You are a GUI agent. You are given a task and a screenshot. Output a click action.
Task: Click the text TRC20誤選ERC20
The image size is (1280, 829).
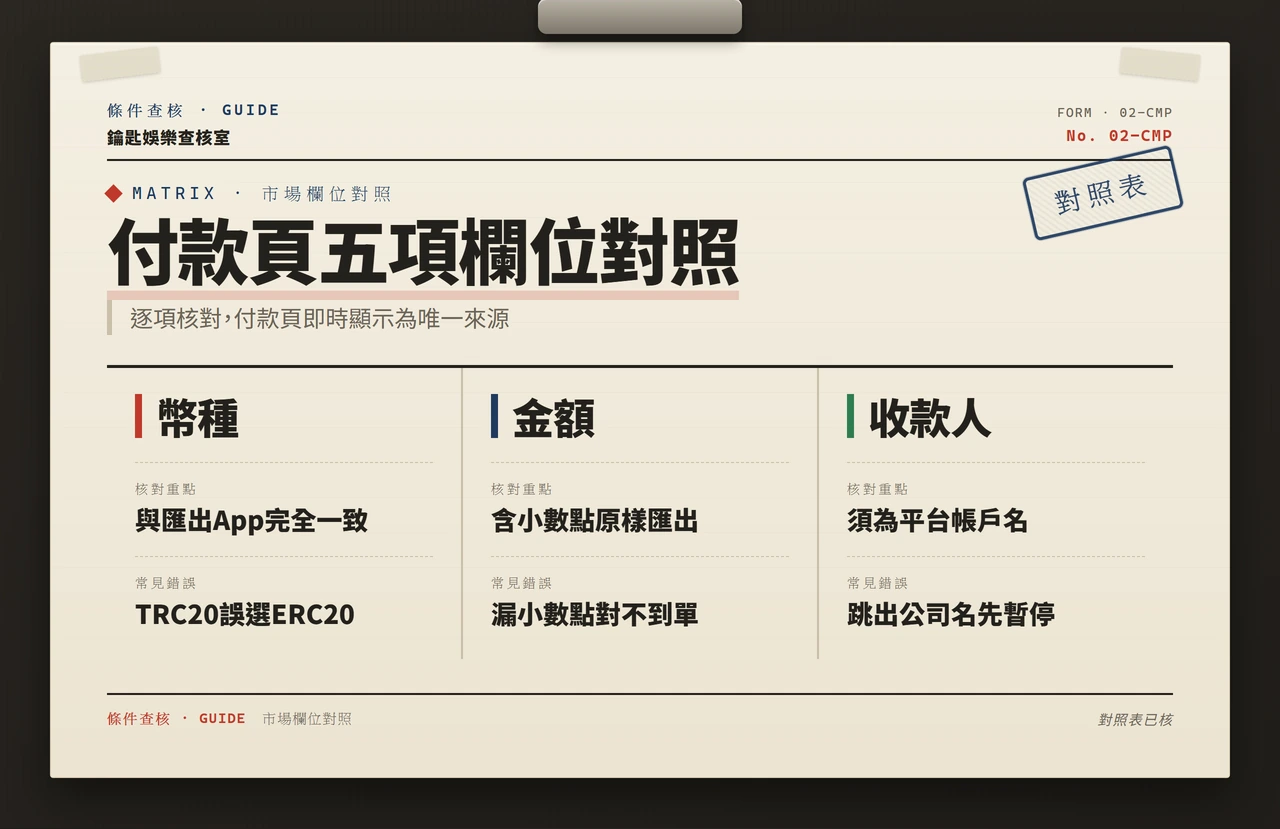(245, 614)
